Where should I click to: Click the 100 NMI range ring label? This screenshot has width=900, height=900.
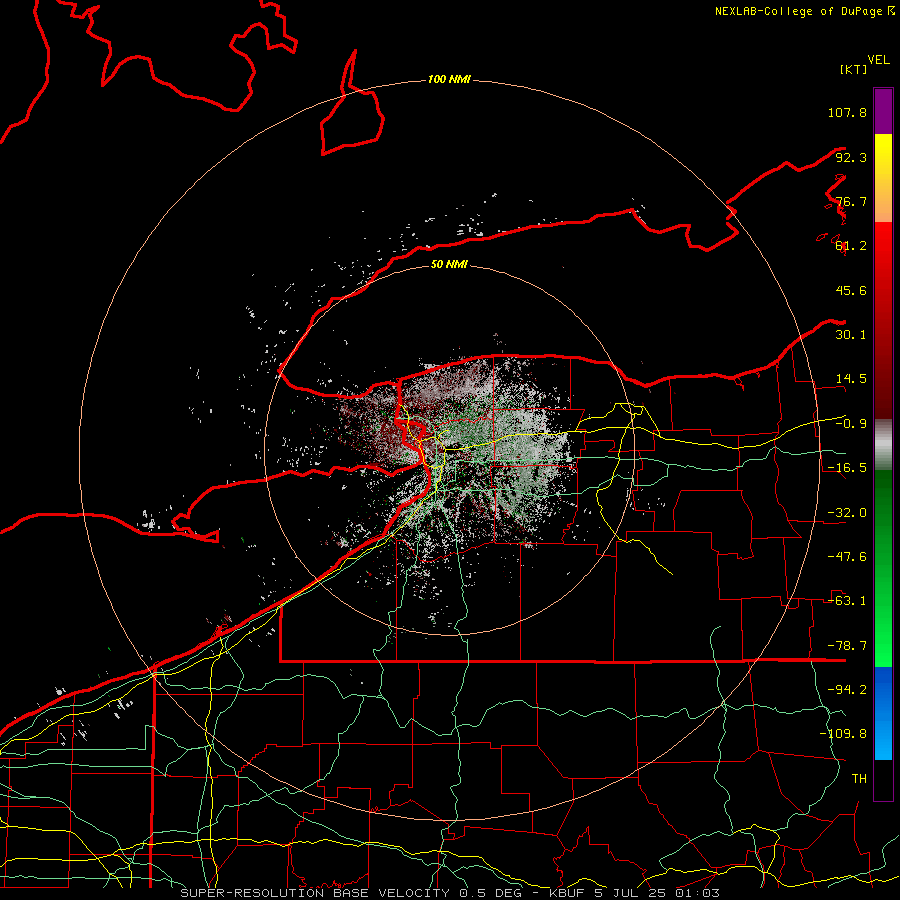tap(449, 79)
